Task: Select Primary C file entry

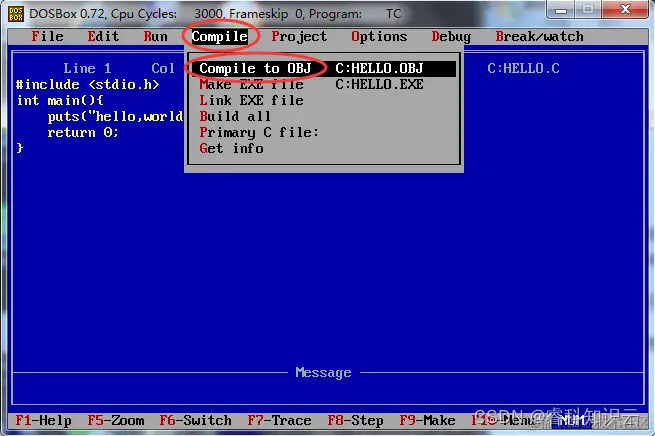Action: tap(259, 132)
